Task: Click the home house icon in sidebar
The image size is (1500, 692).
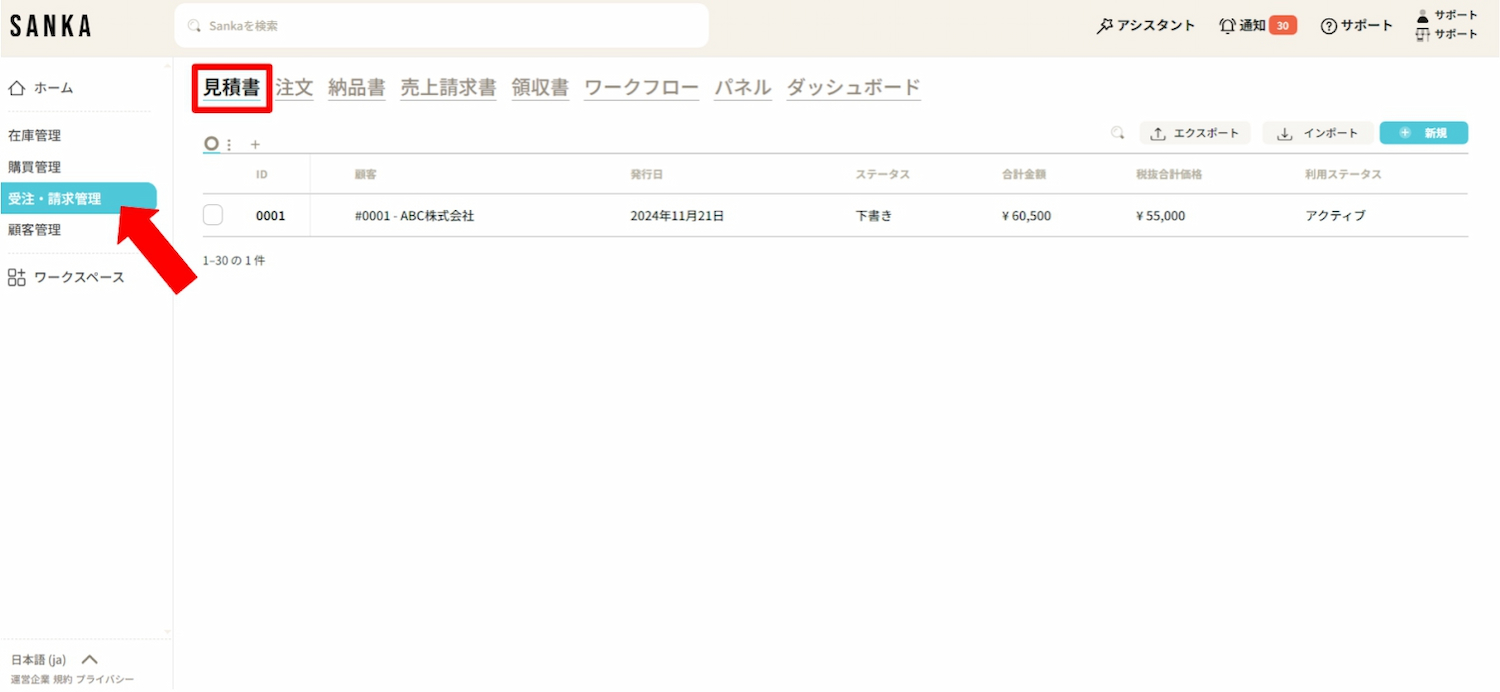Action: [x=16, y=88]
